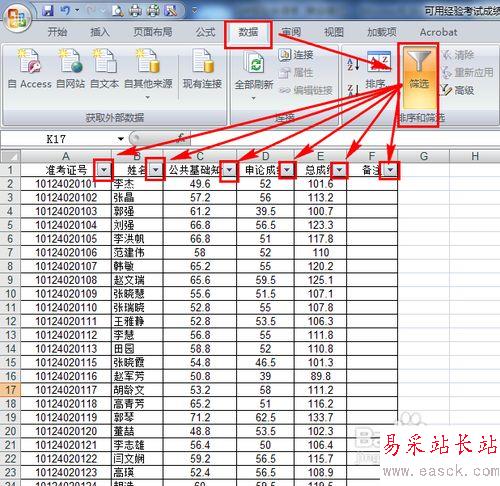Open the 视图 ribbon tab
Viewport: 500px width, 486px height.
[x=334, y=32]
